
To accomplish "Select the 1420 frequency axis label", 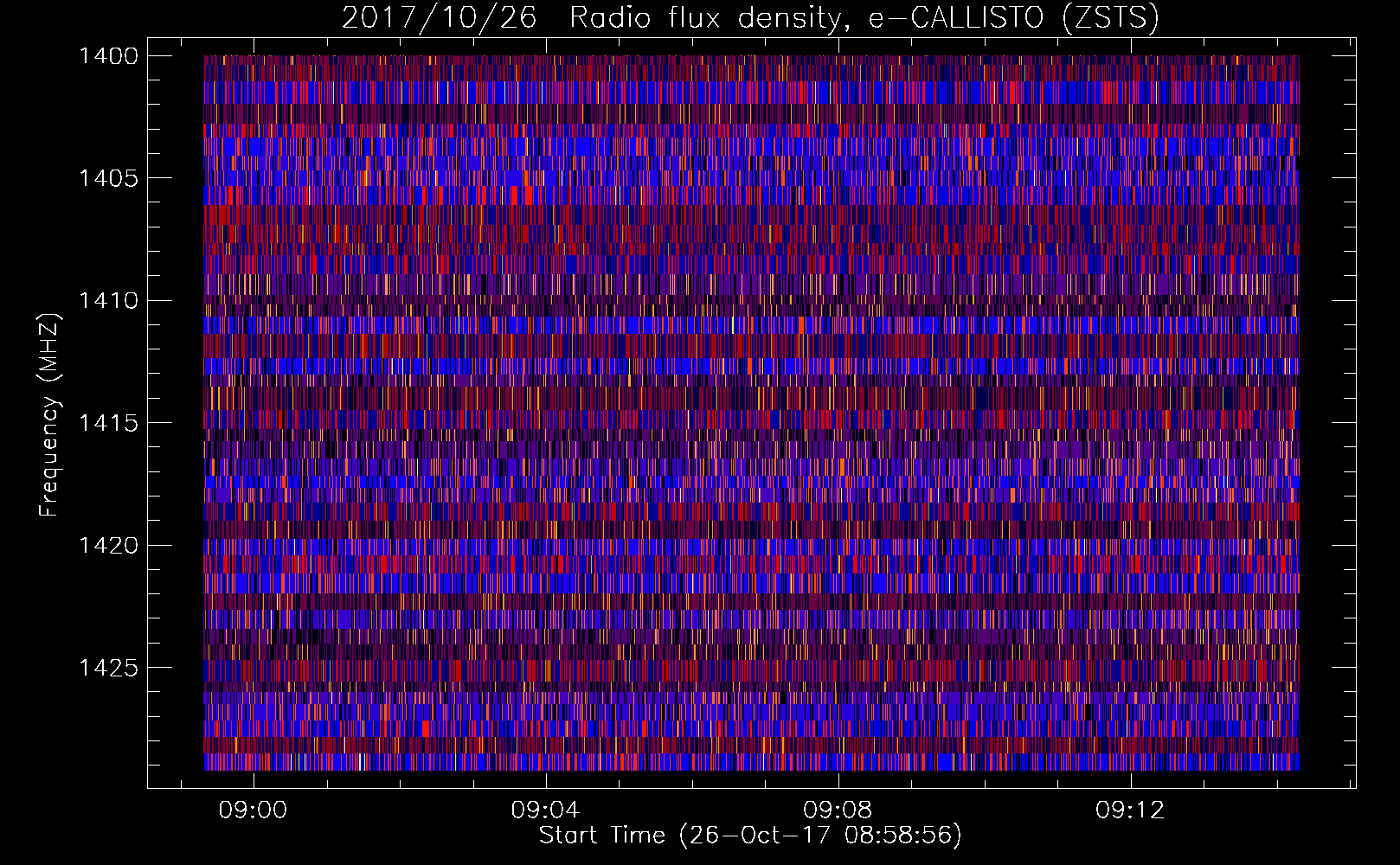I will click(x=108, y=546).
